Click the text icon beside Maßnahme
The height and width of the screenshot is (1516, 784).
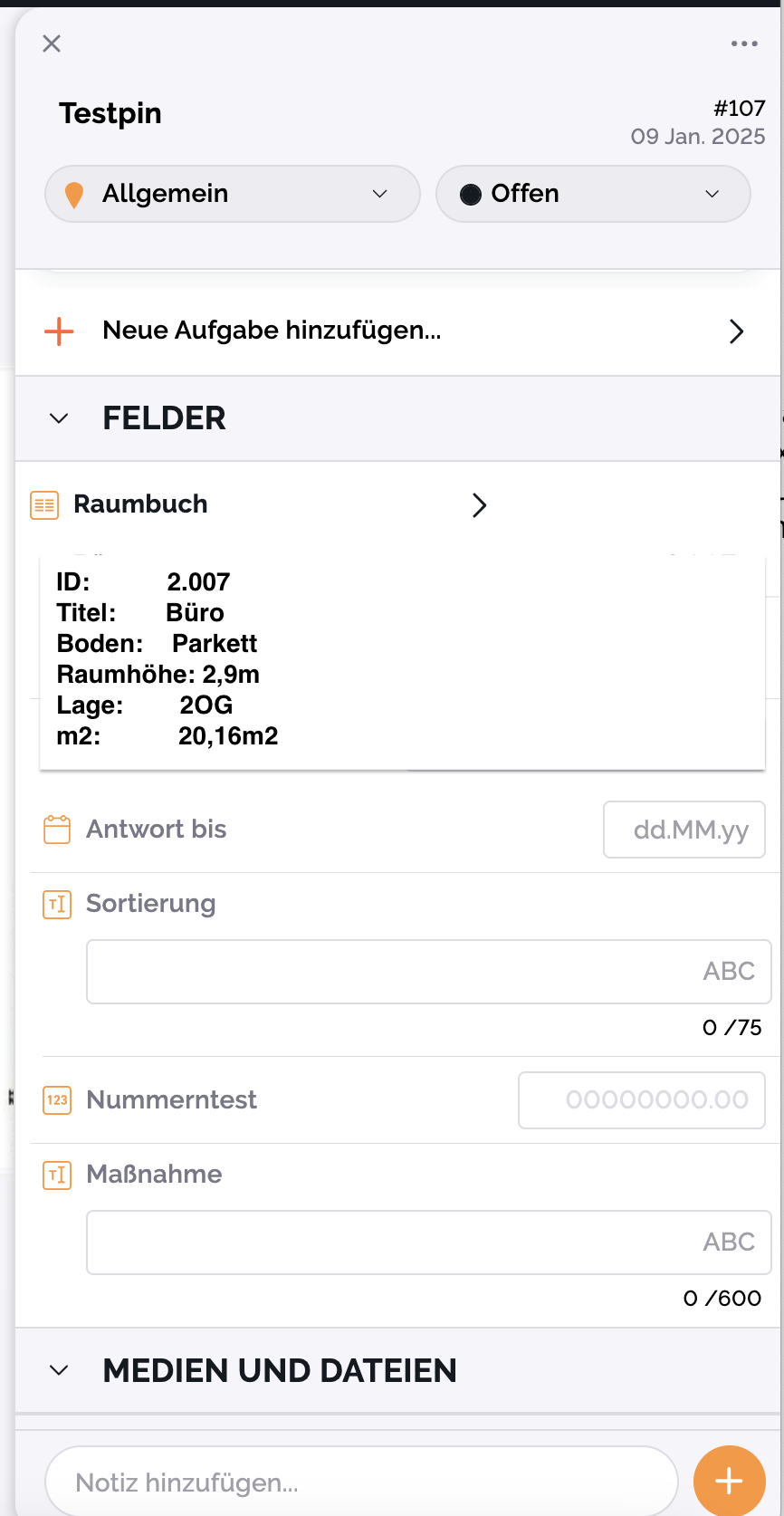point(57,1175)
